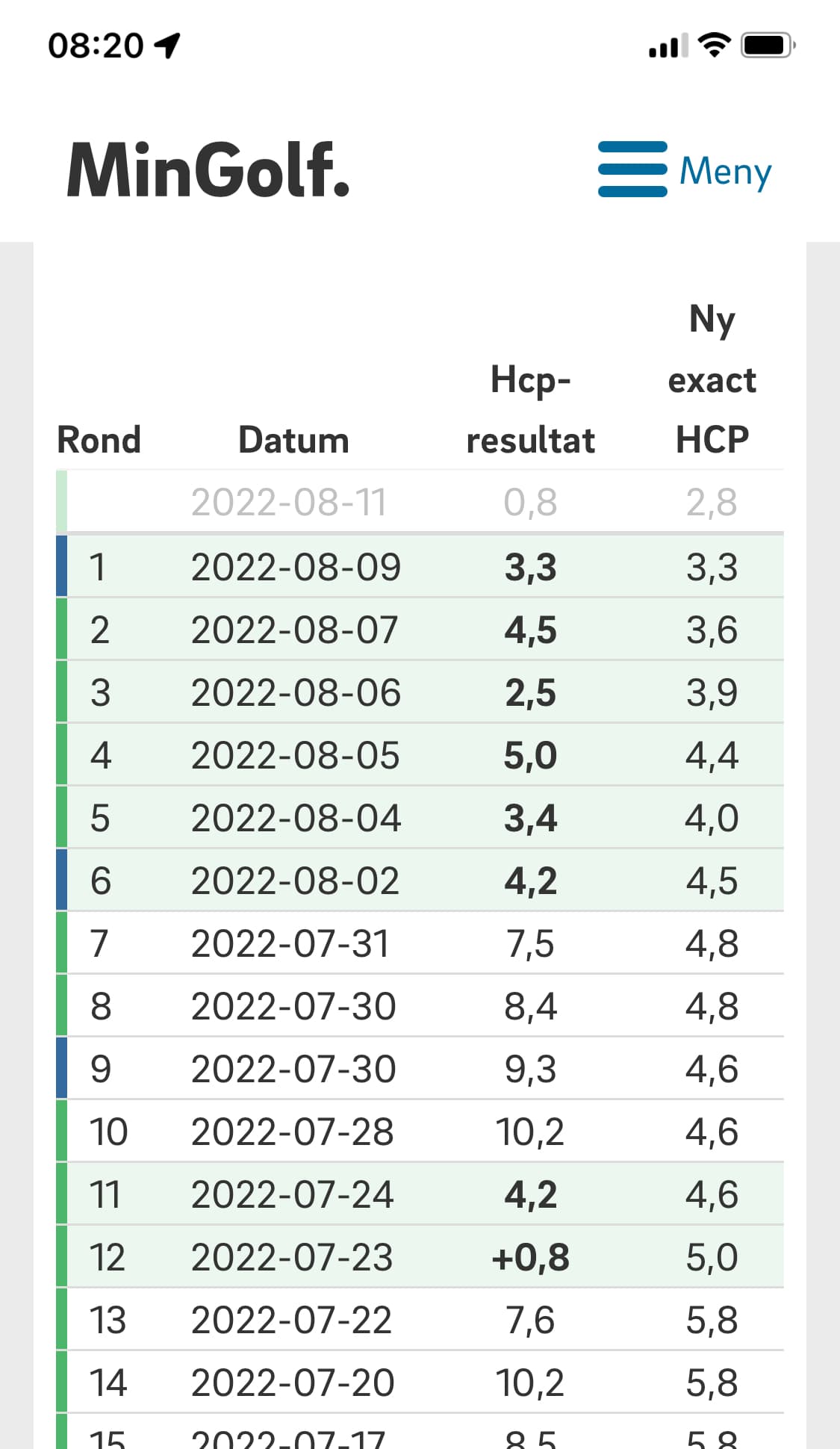Select the Ny exact HCP column header

[712, 379]
